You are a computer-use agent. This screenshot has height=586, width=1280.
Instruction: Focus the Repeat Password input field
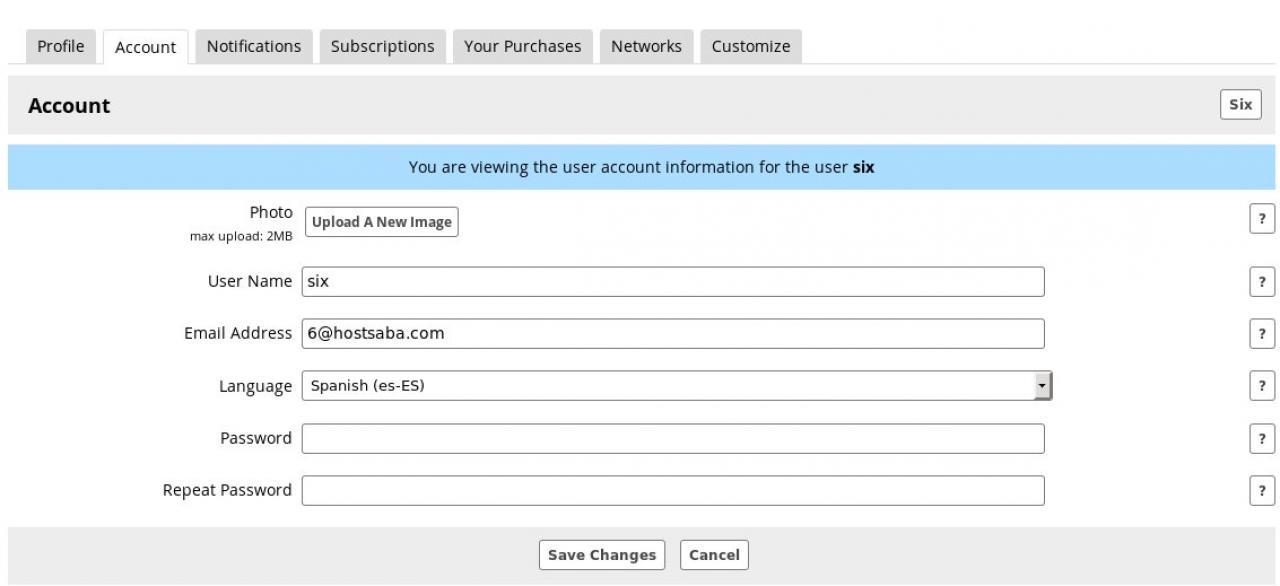coord(672,490)
